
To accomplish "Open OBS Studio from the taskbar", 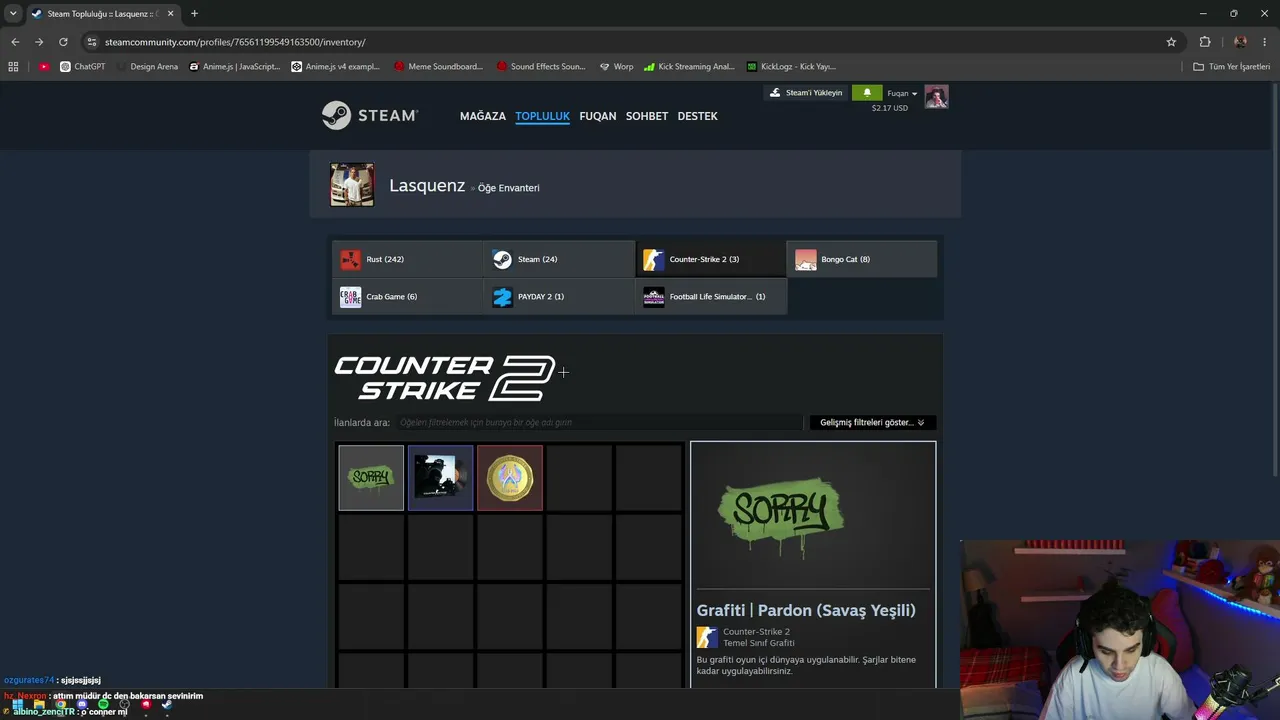I will click(124, 705).
